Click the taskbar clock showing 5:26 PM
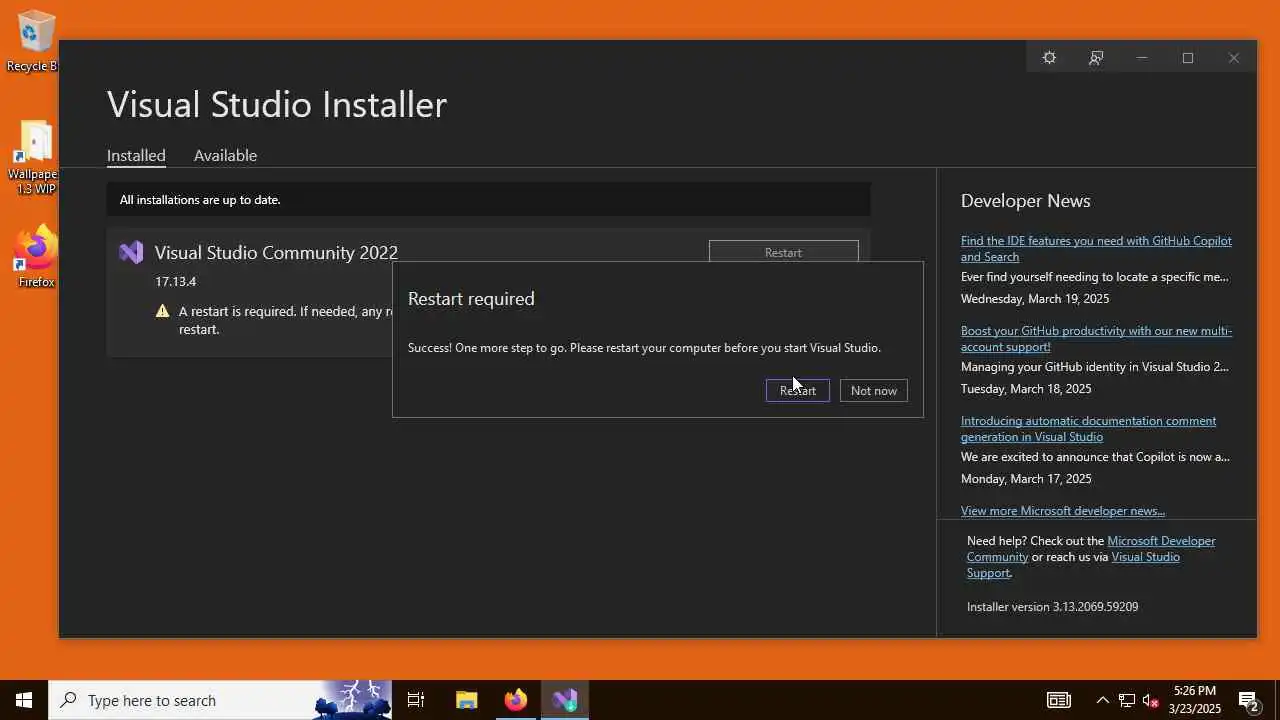Screen dimensions: 1280x720 click(x=1195, y=700)
